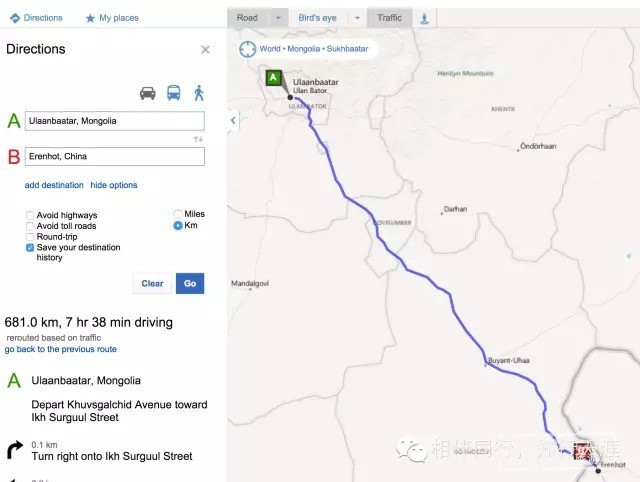
Task: Switch to Bird's eye view
Action: click(x=317, y=18)
